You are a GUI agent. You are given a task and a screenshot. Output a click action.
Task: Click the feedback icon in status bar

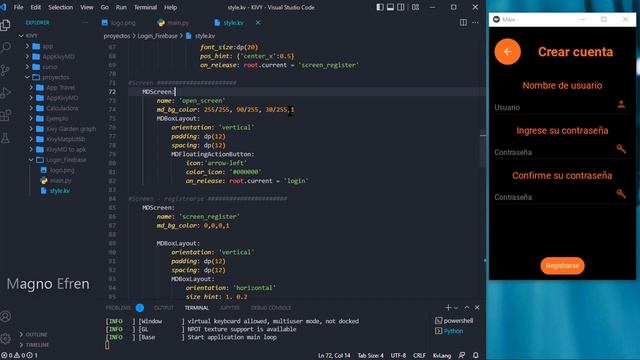click(x=462, y=356)
